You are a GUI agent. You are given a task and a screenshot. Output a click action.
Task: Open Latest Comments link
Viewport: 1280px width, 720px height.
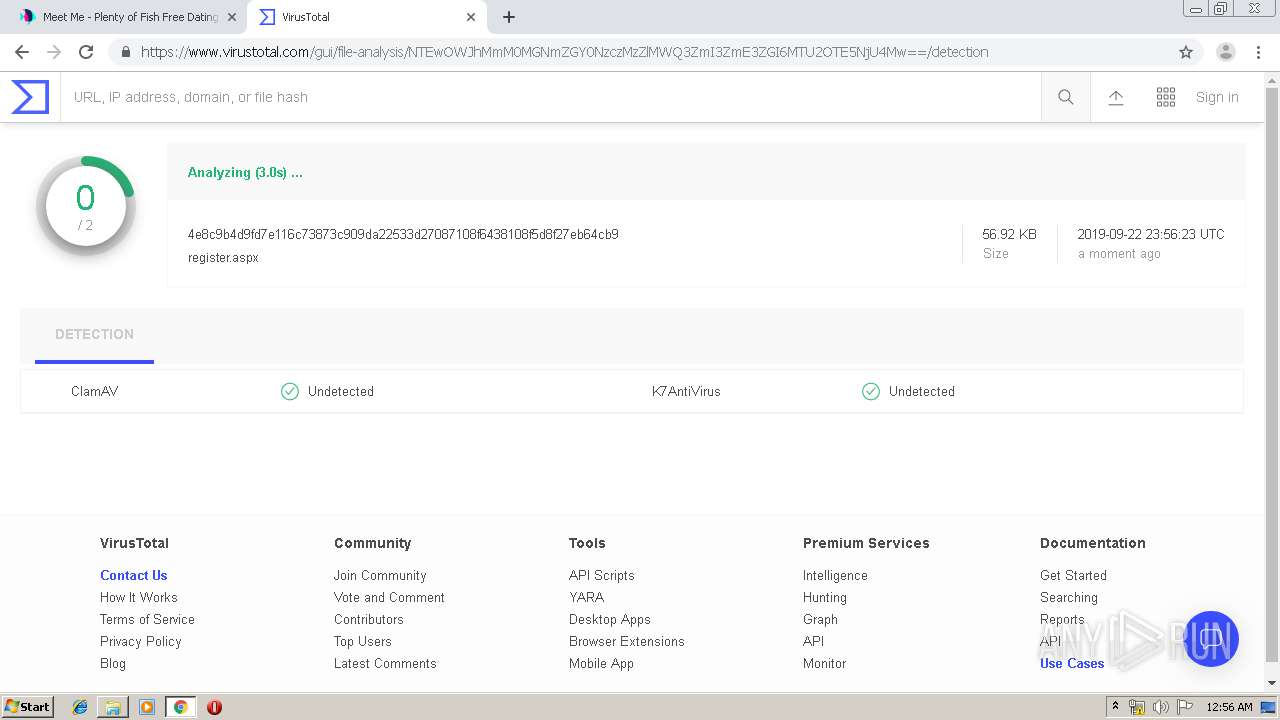pos(385,663)
